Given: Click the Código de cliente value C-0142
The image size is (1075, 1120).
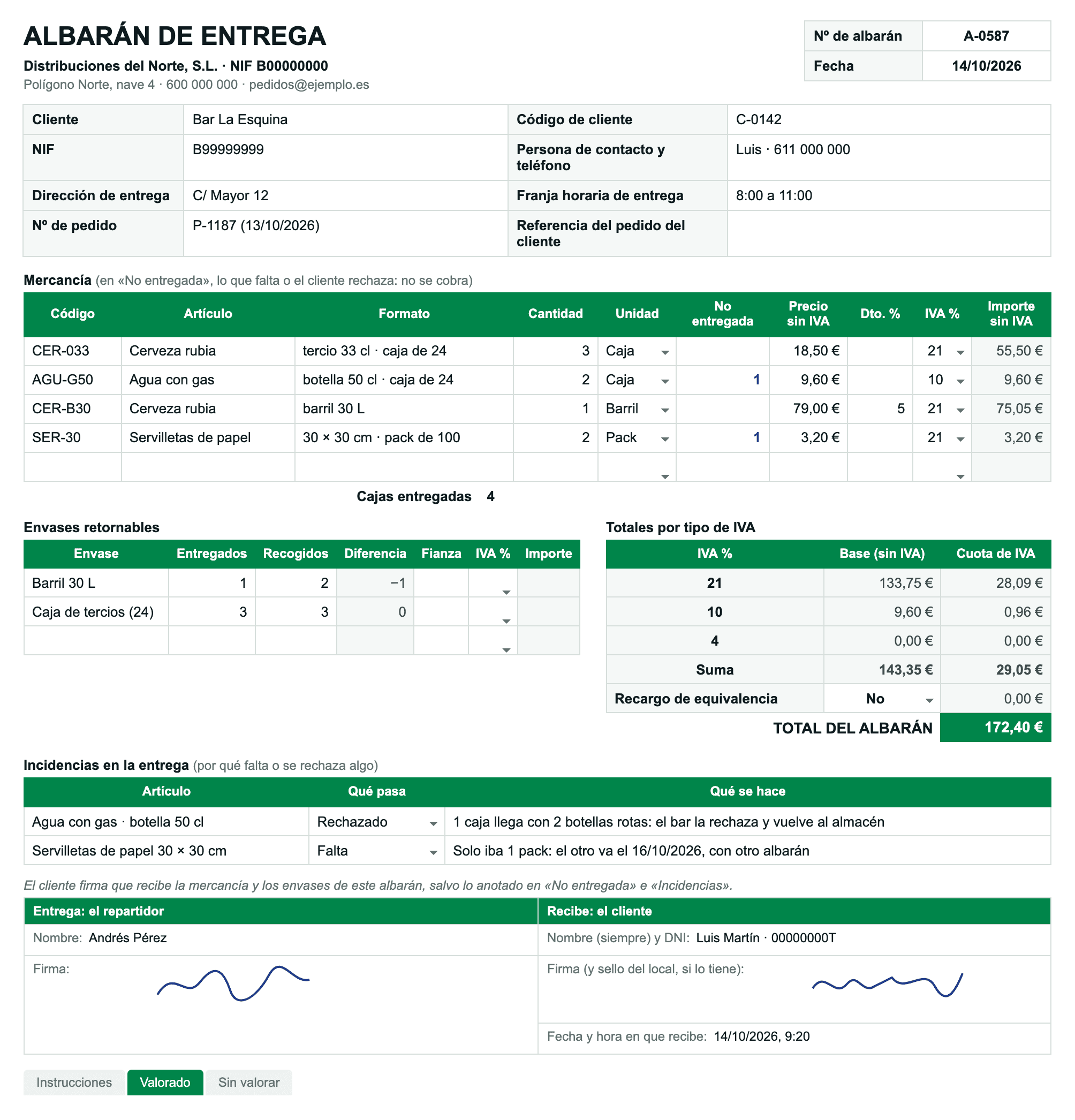Looking at the screenshot, I should (x=888, y=119).
